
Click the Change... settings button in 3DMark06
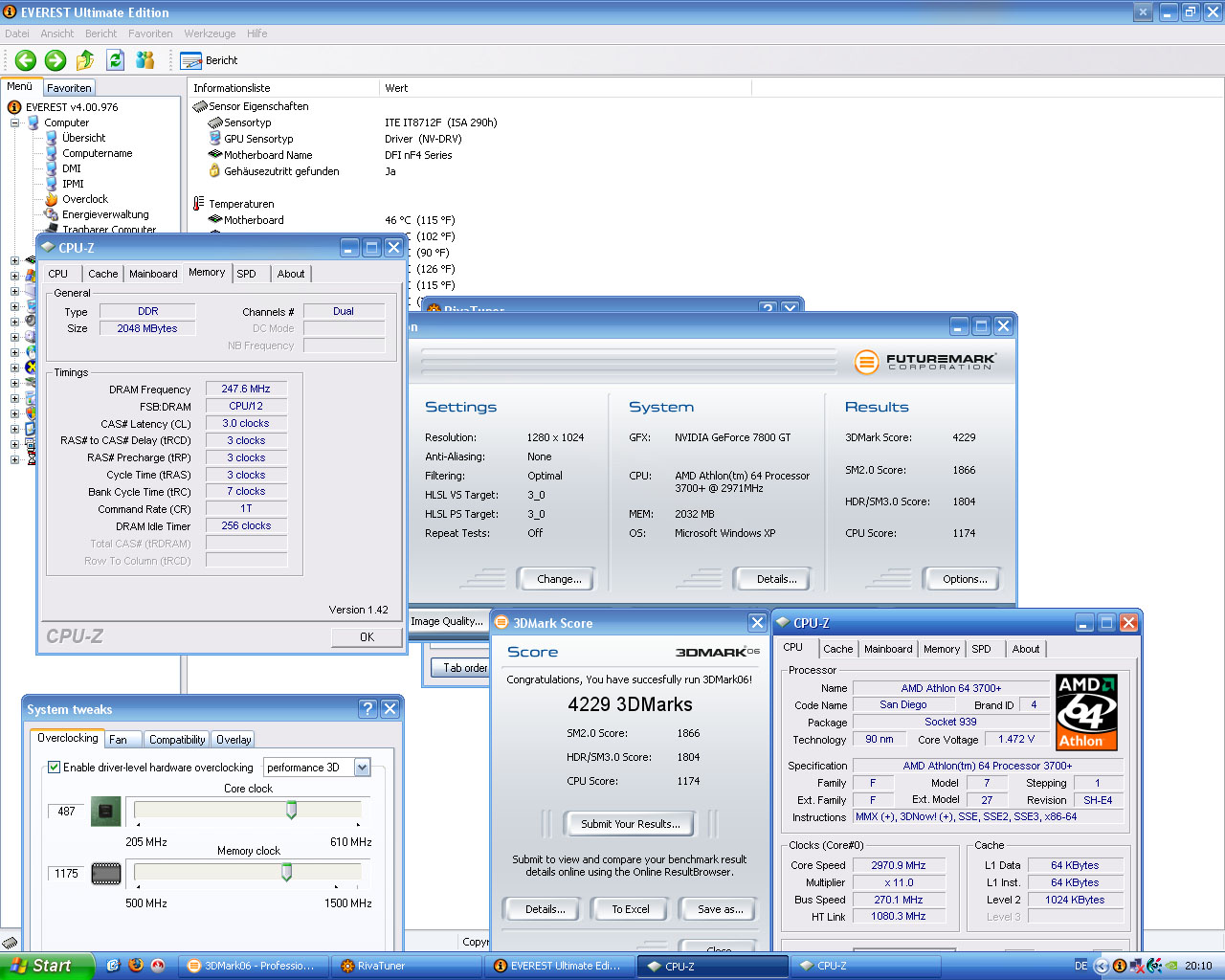pos(559,579)
